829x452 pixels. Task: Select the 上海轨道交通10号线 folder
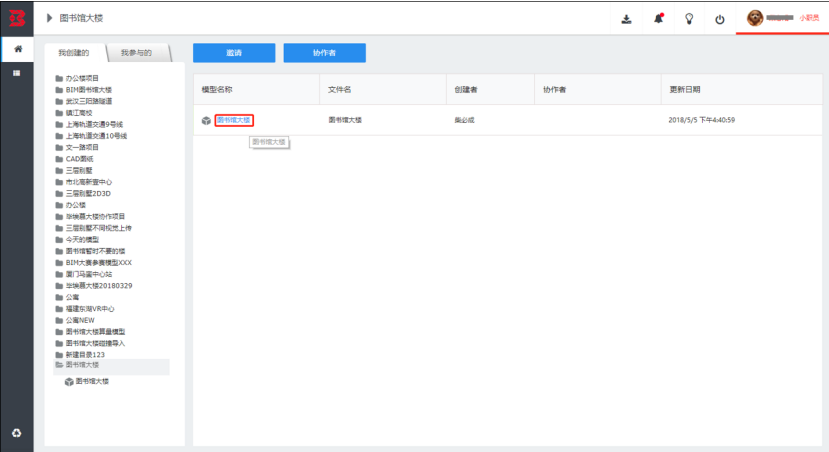(96, 136)
